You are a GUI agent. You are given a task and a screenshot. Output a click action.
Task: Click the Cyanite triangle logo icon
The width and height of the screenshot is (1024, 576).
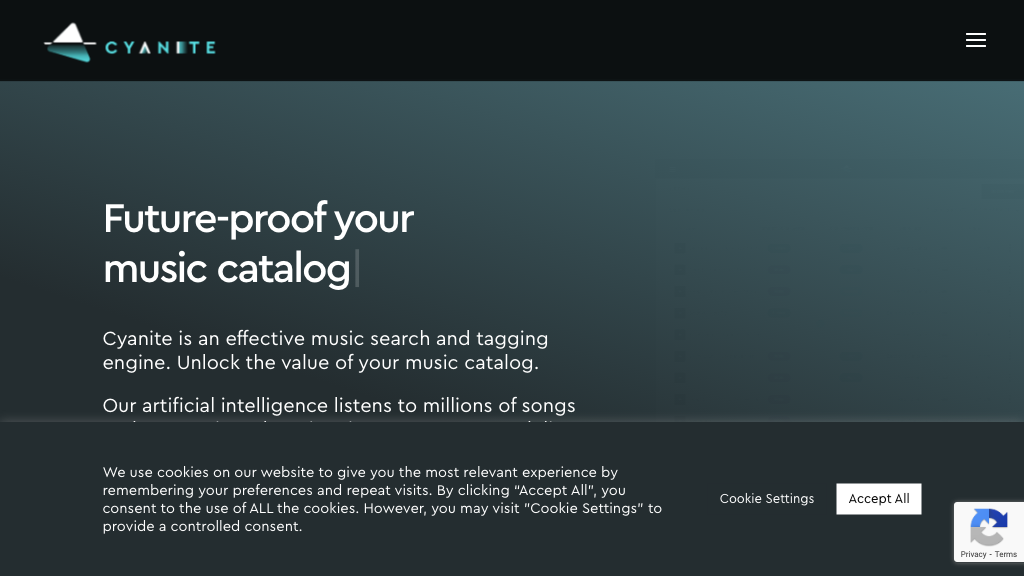pyautogui.click(x=69, y=42)
